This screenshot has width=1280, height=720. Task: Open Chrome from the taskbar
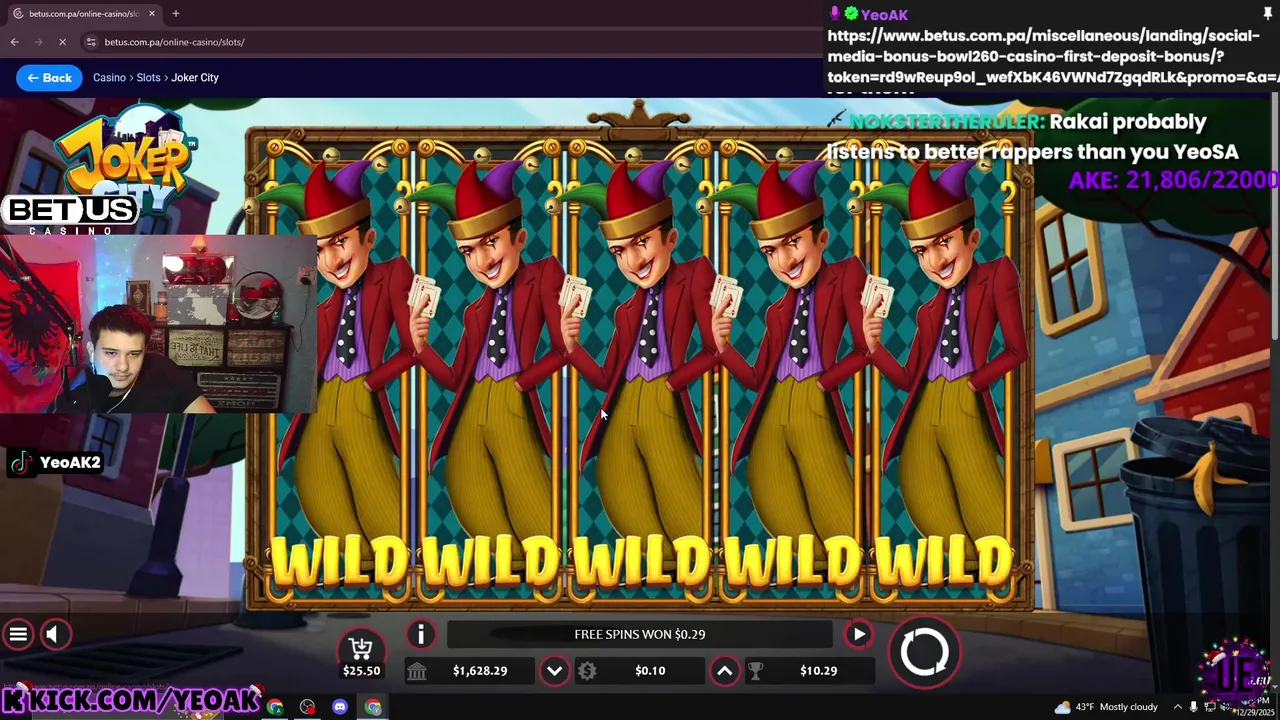(275, 707)
